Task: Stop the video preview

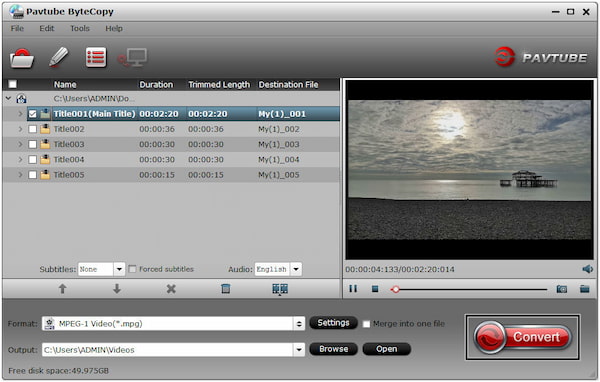Action: click(375, 289)
